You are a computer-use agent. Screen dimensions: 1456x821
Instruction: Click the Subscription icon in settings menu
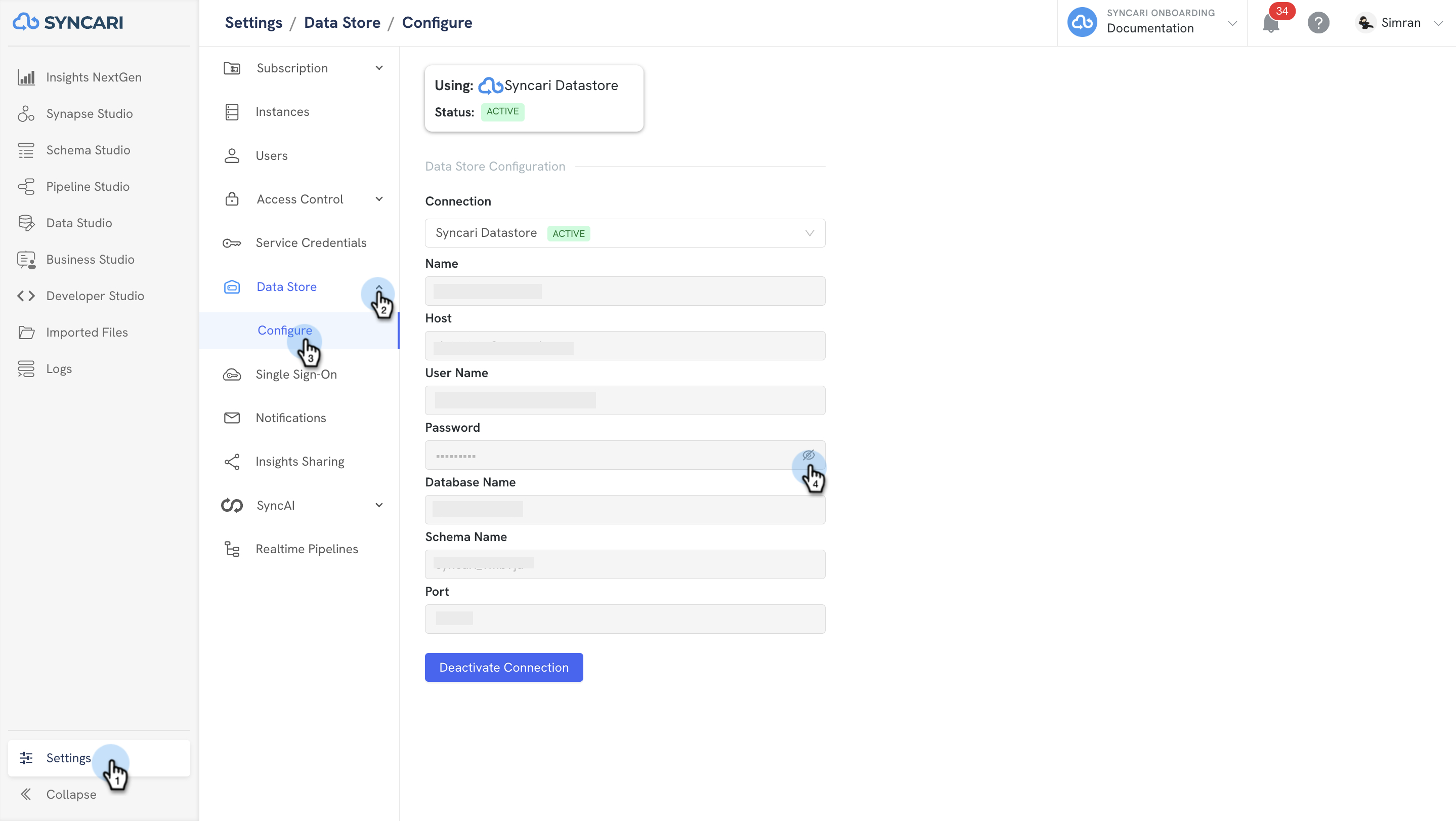click(232, 68)
